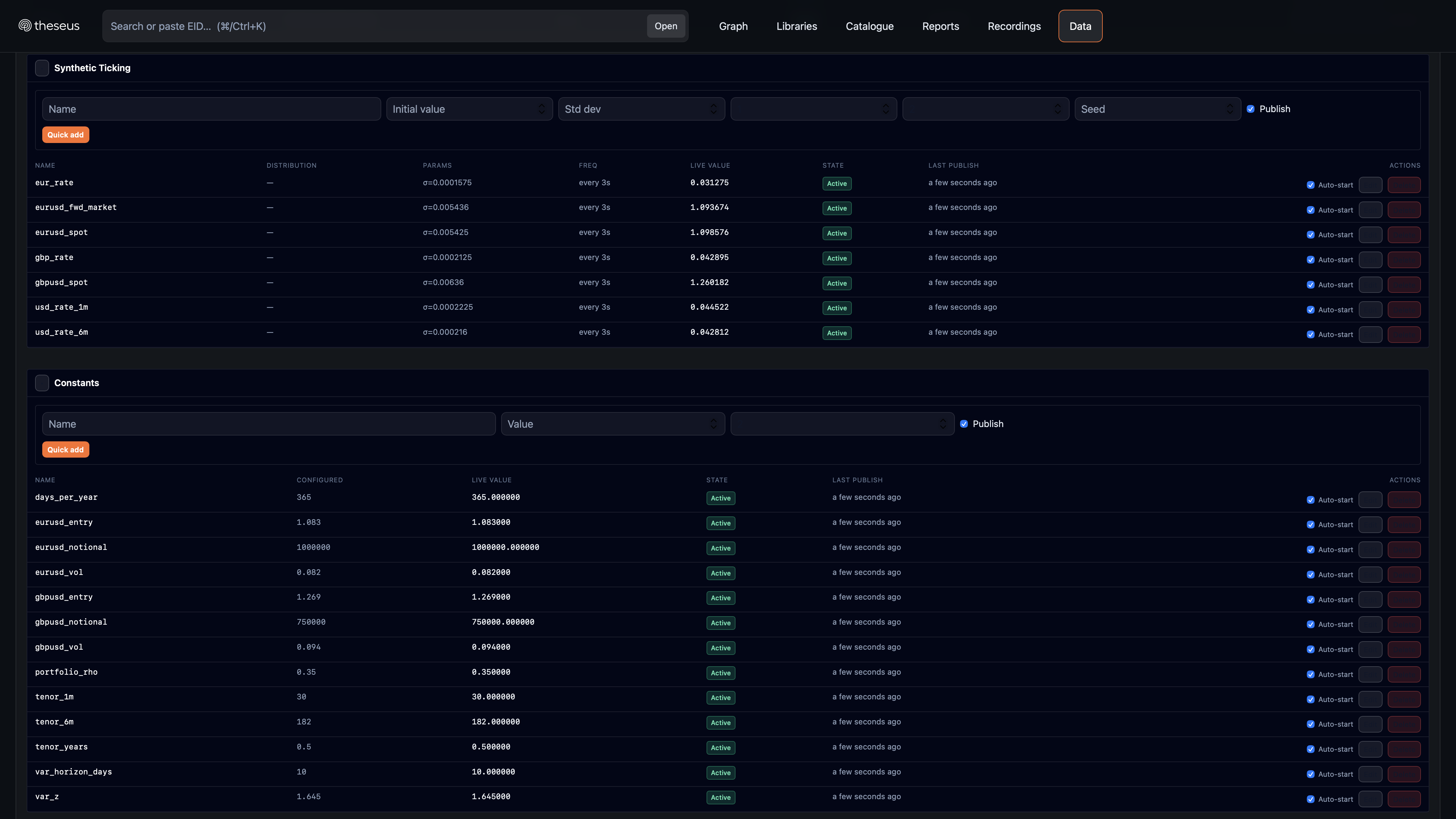Click Delete button for tenor_6m row

click(x=1404, y=724)
